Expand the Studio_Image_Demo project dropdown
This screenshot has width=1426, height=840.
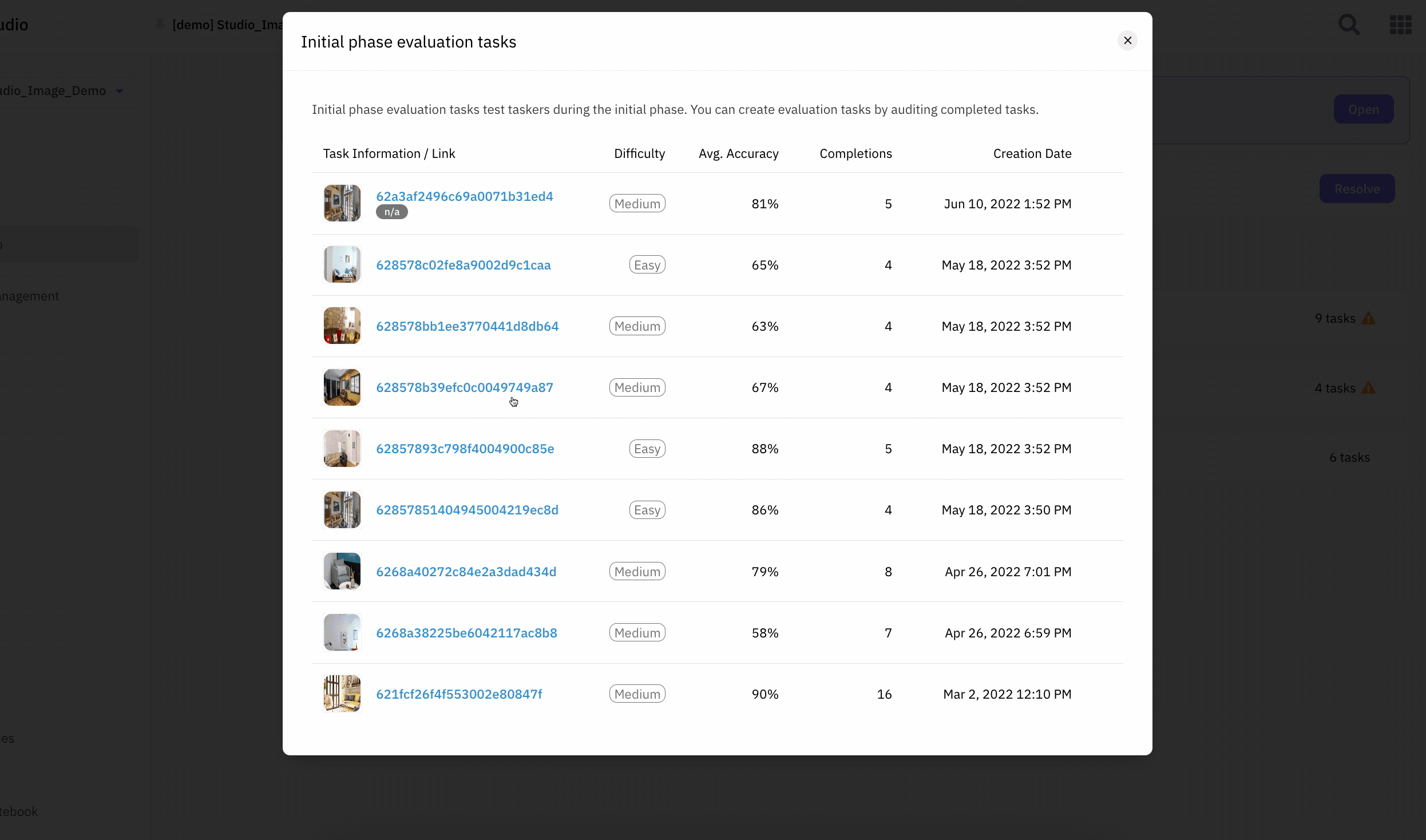click(120, 91)
